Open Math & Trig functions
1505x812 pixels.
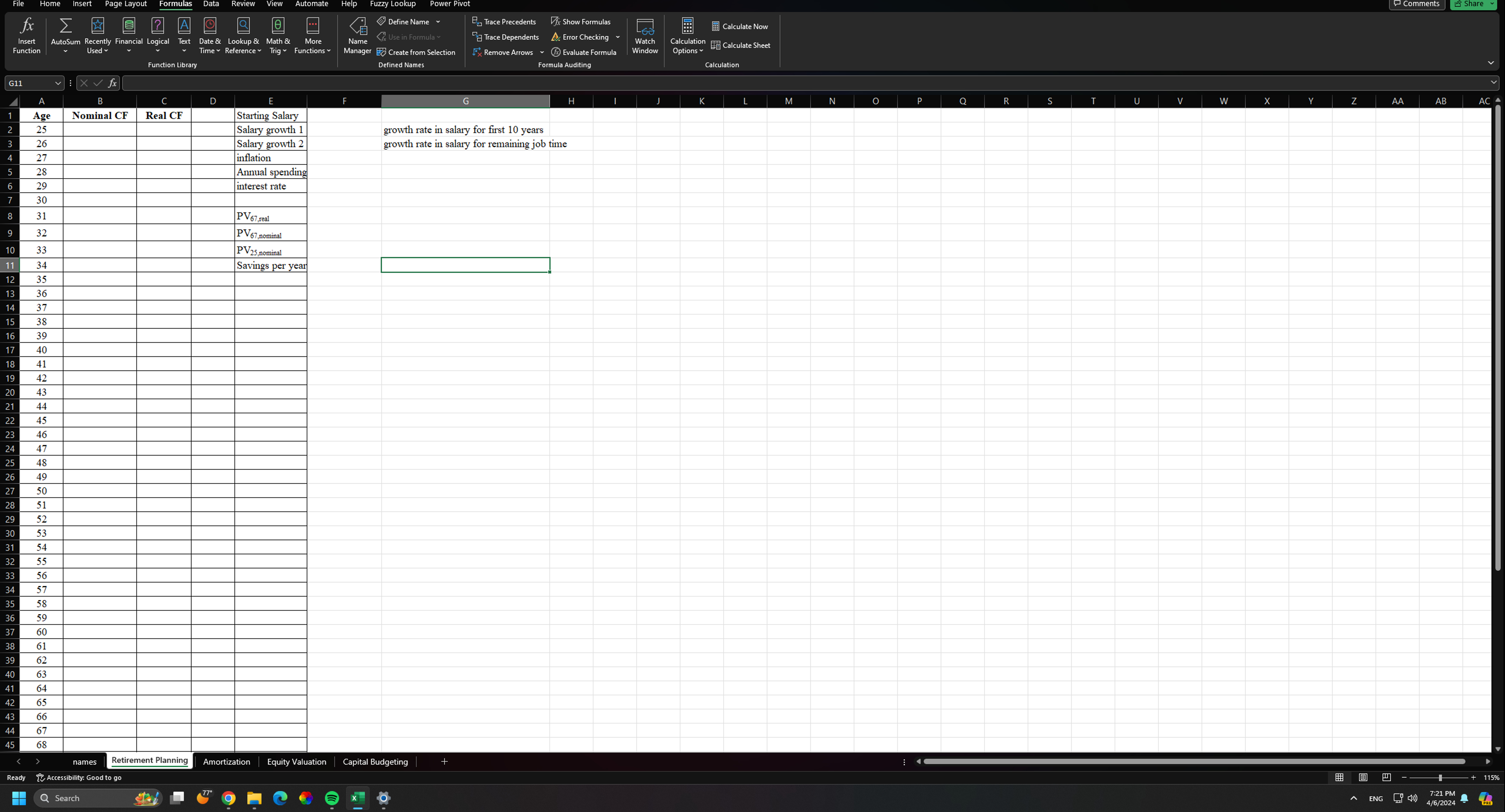pos(278,36)
